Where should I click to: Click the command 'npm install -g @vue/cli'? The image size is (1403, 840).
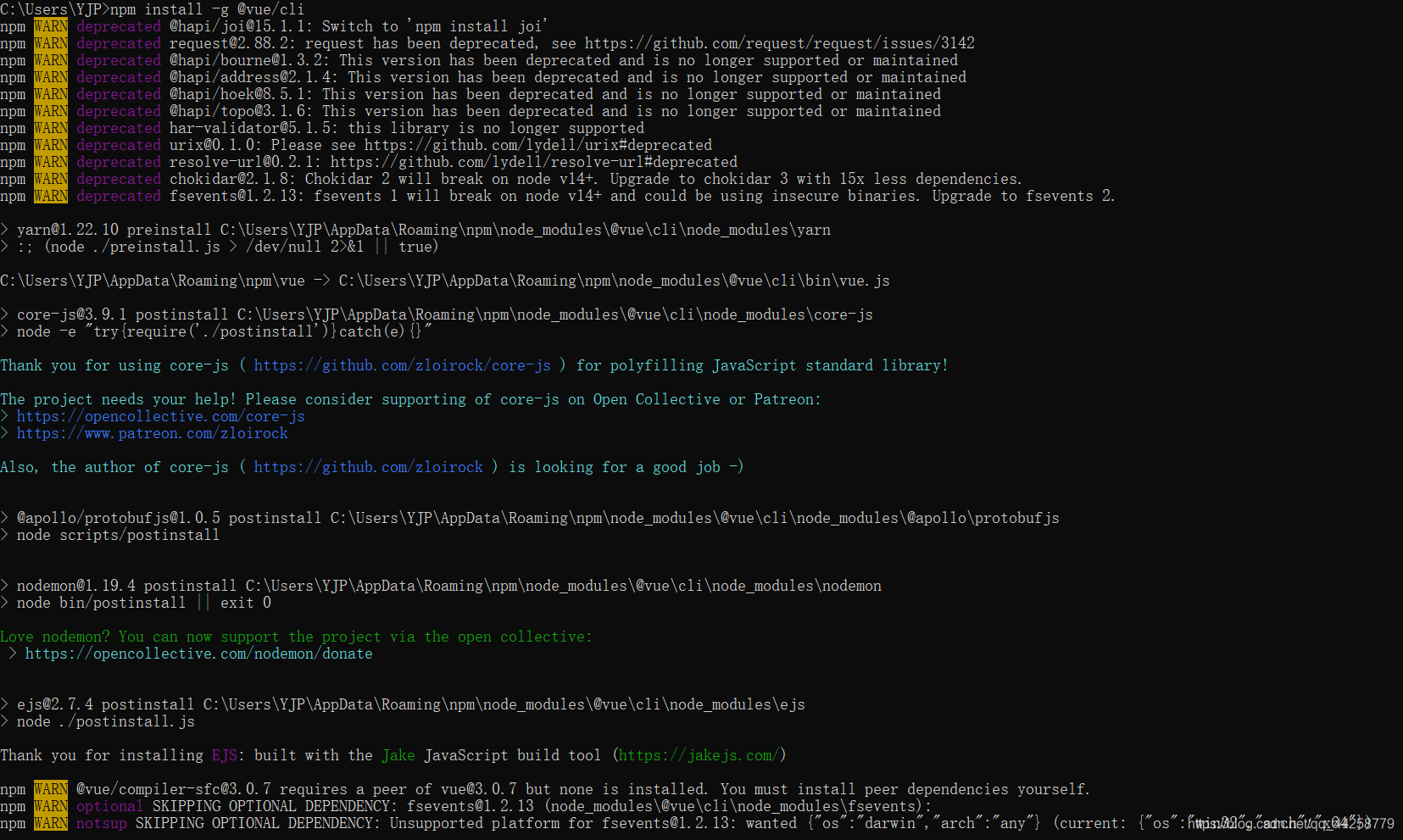point(207,9)
